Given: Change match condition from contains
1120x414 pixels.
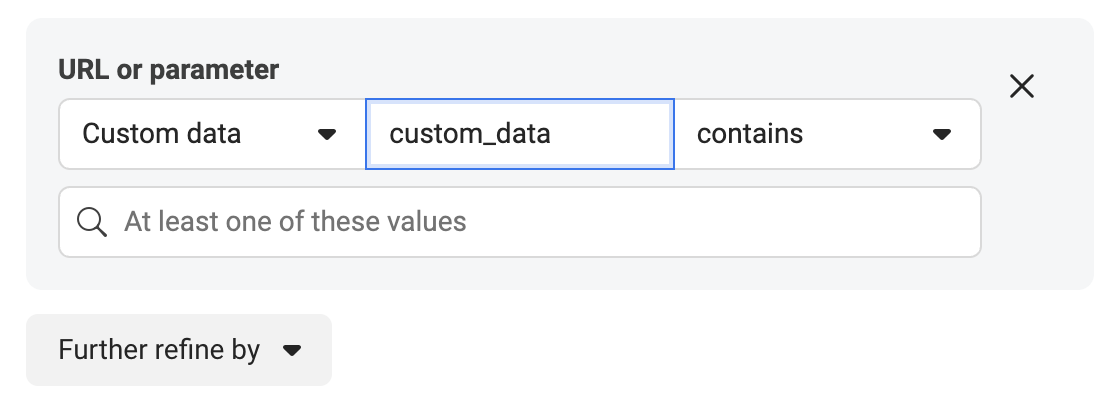Looking at the screenshot, I should [x=827, y=134].
